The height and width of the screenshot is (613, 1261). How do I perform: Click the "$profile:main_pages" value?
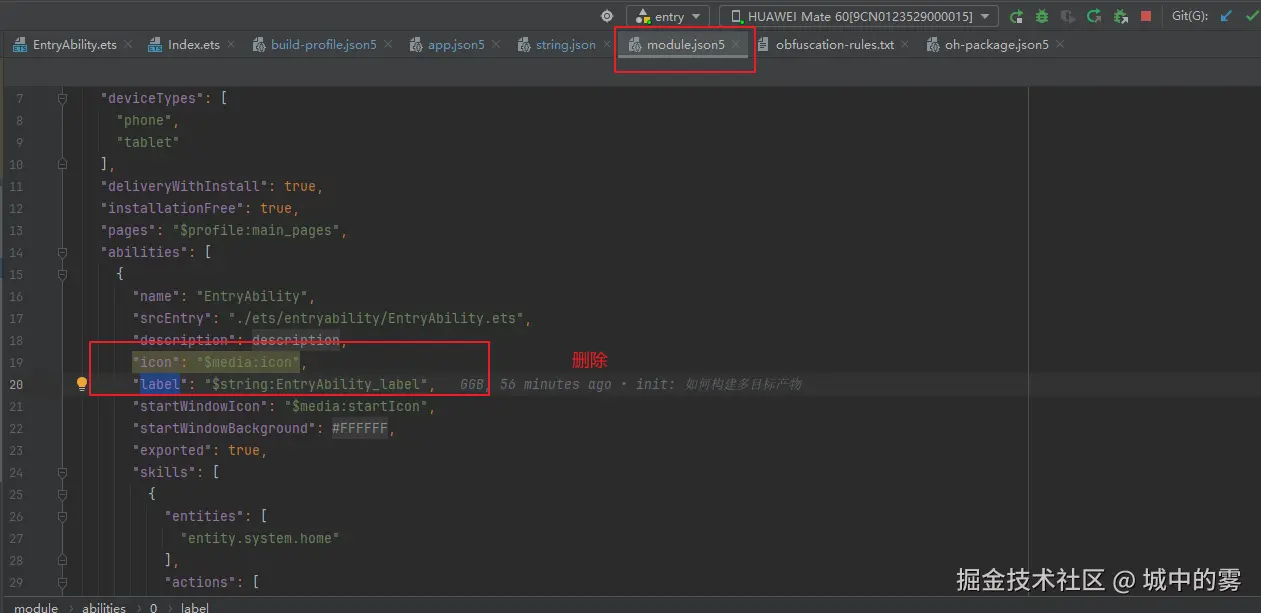tap(258, 230)
